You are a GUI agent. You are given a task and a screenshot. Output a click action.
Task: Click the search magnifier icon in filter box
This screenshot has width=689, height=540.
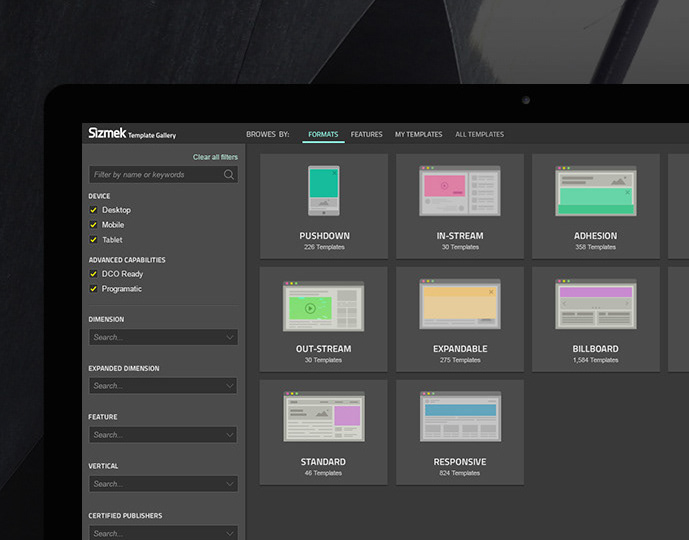point(228,174)
